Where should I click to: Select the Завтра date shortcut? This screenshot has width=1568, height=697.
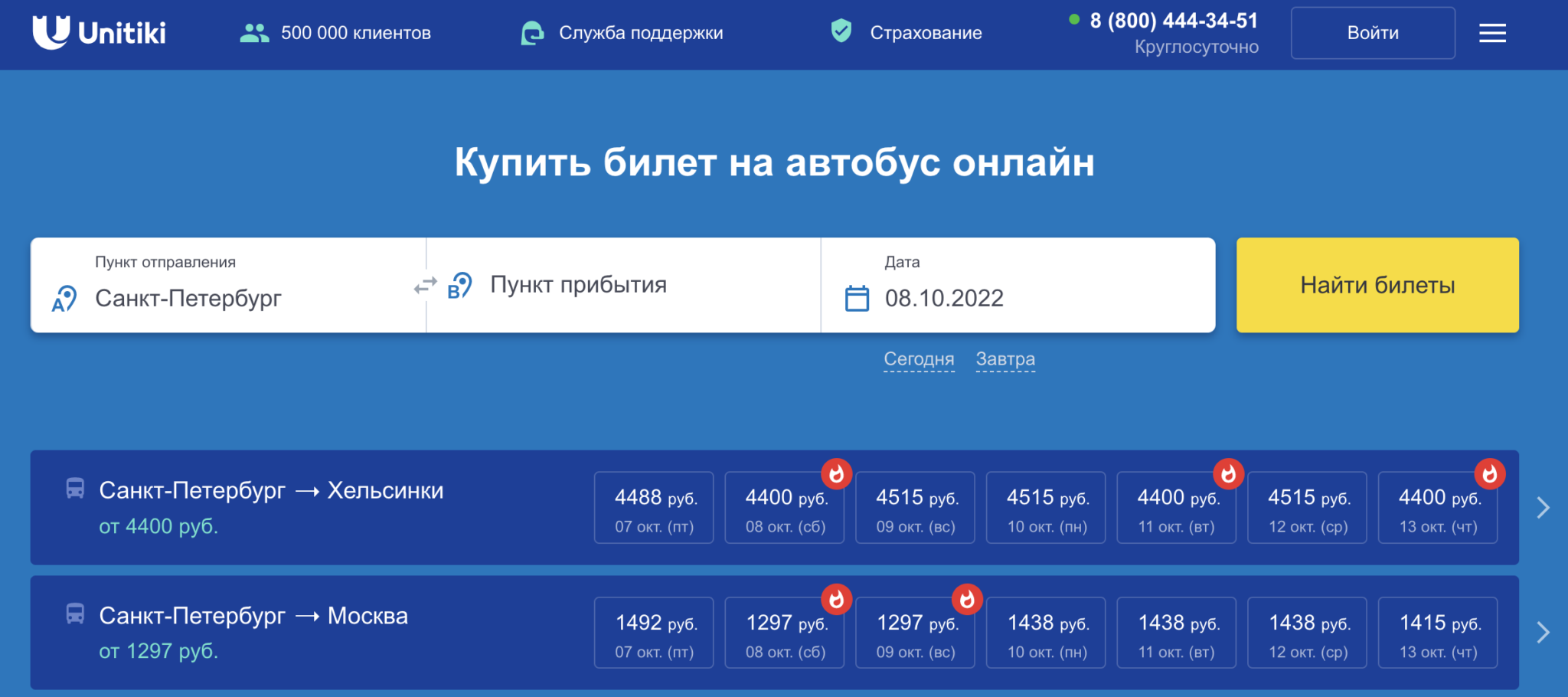[x=1004, y=358]
